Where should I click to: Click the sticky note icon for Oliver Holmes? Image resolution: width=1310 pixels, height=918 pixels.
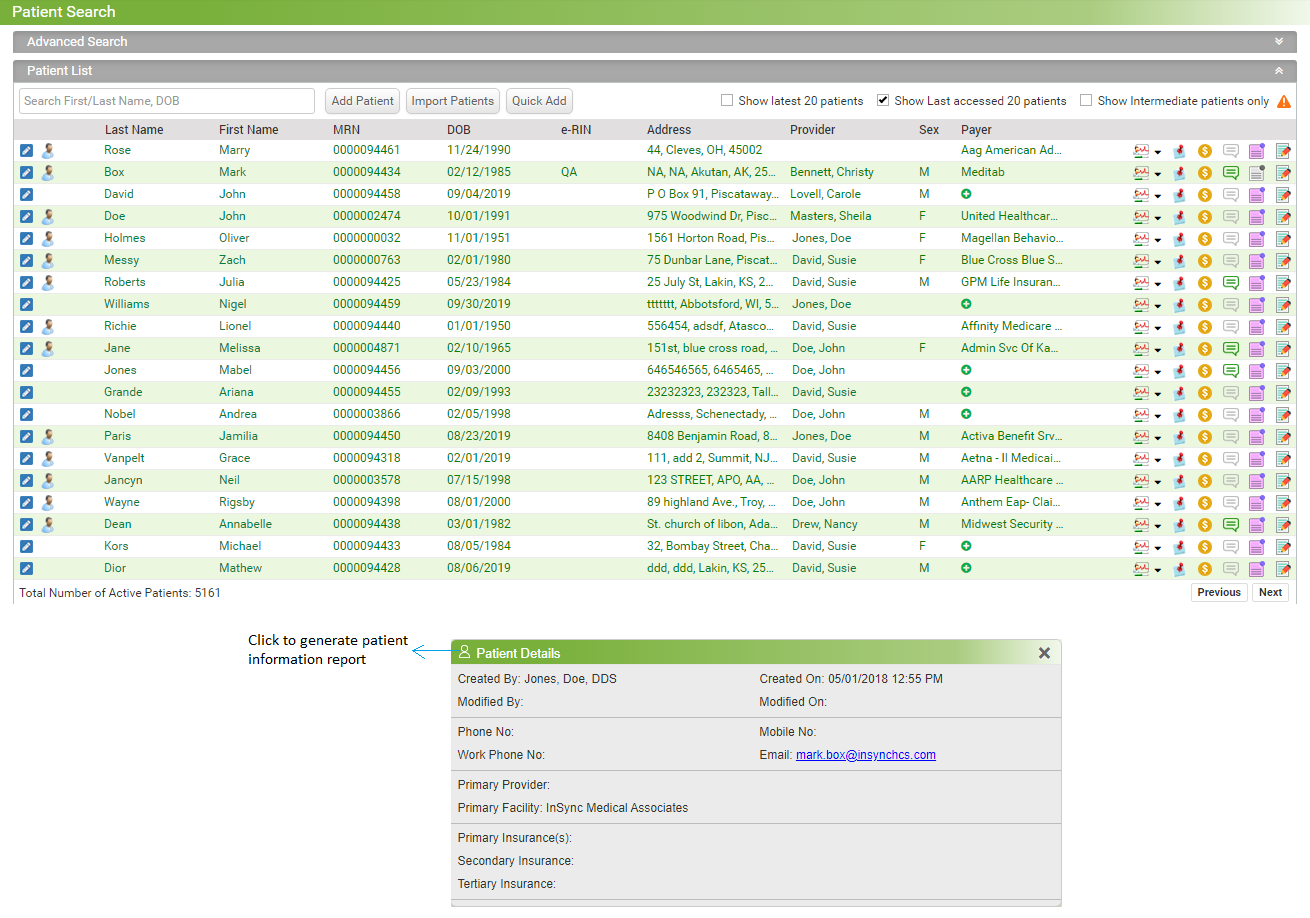click(1256, 238)
